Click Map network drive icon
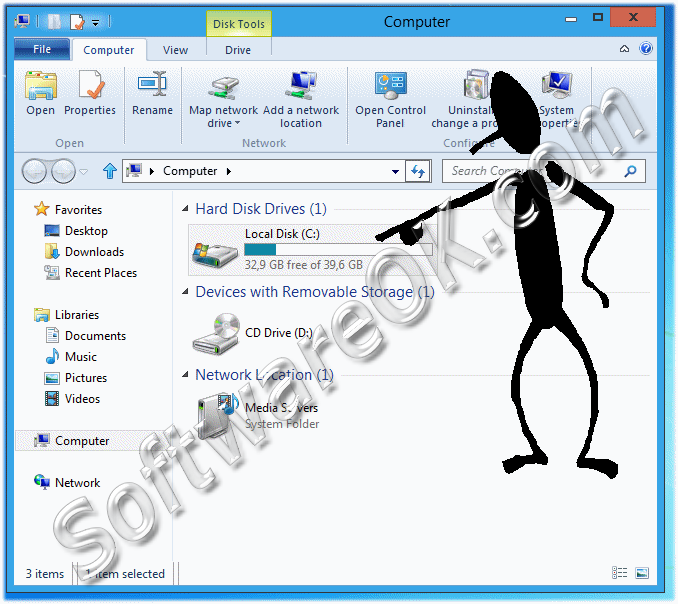This screenshot has width=678, height=604. click(x=223, y=87)
